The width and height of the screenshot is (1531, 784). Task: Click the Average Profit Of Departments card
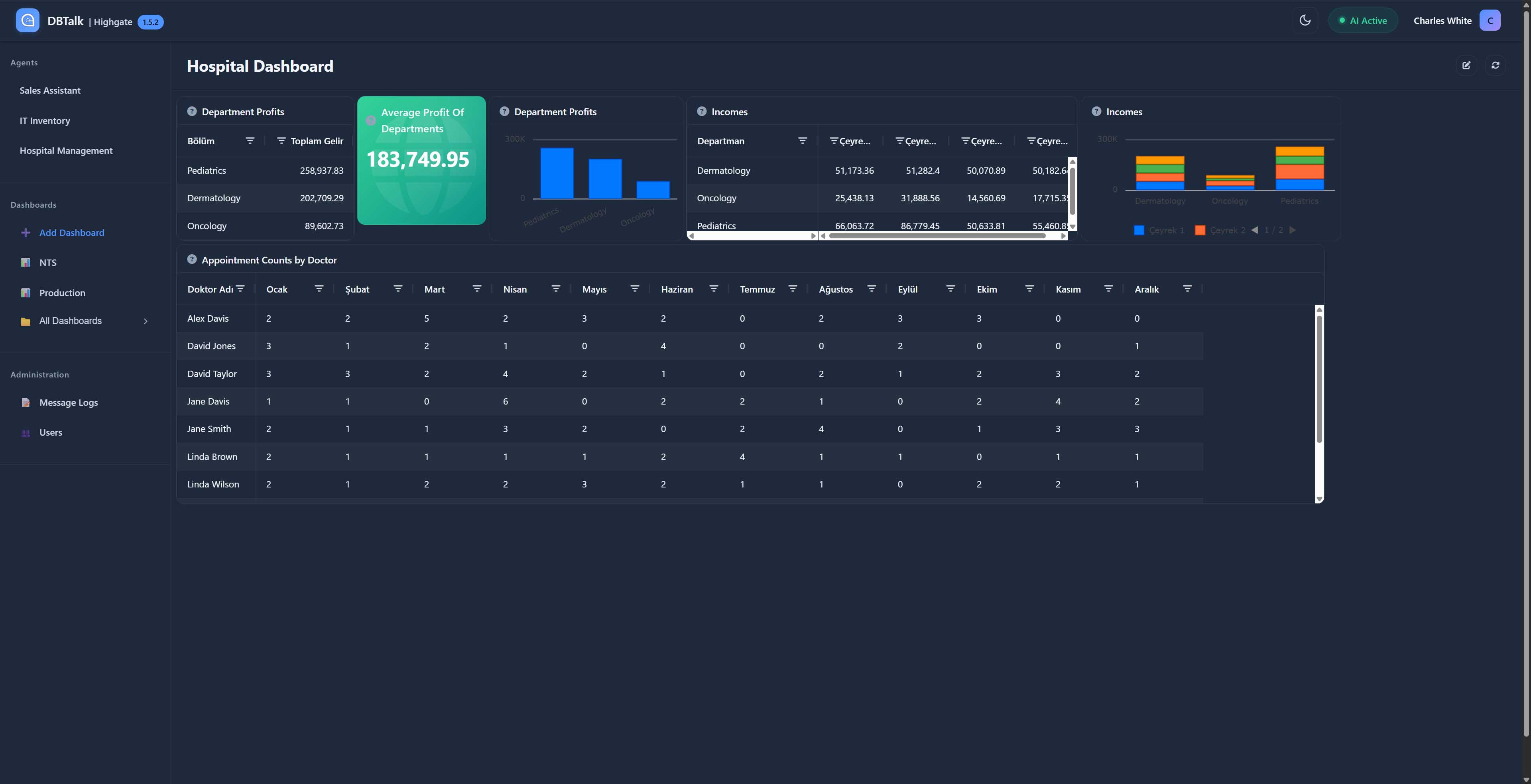421,160
